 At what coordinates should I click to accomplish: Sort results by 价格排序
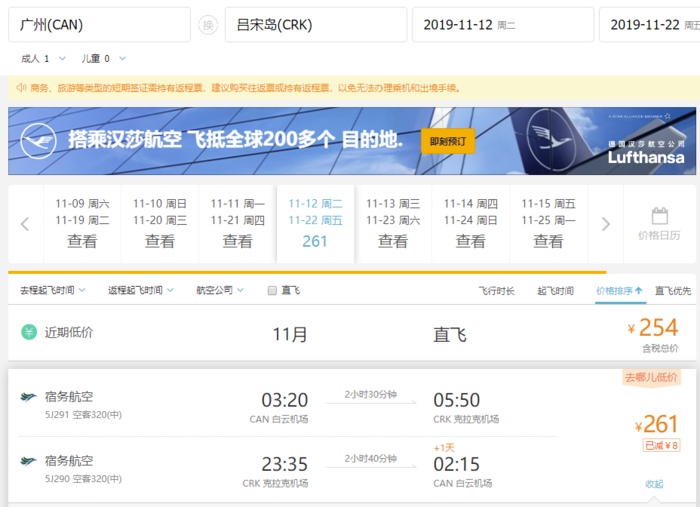click(x=619, y=291)
